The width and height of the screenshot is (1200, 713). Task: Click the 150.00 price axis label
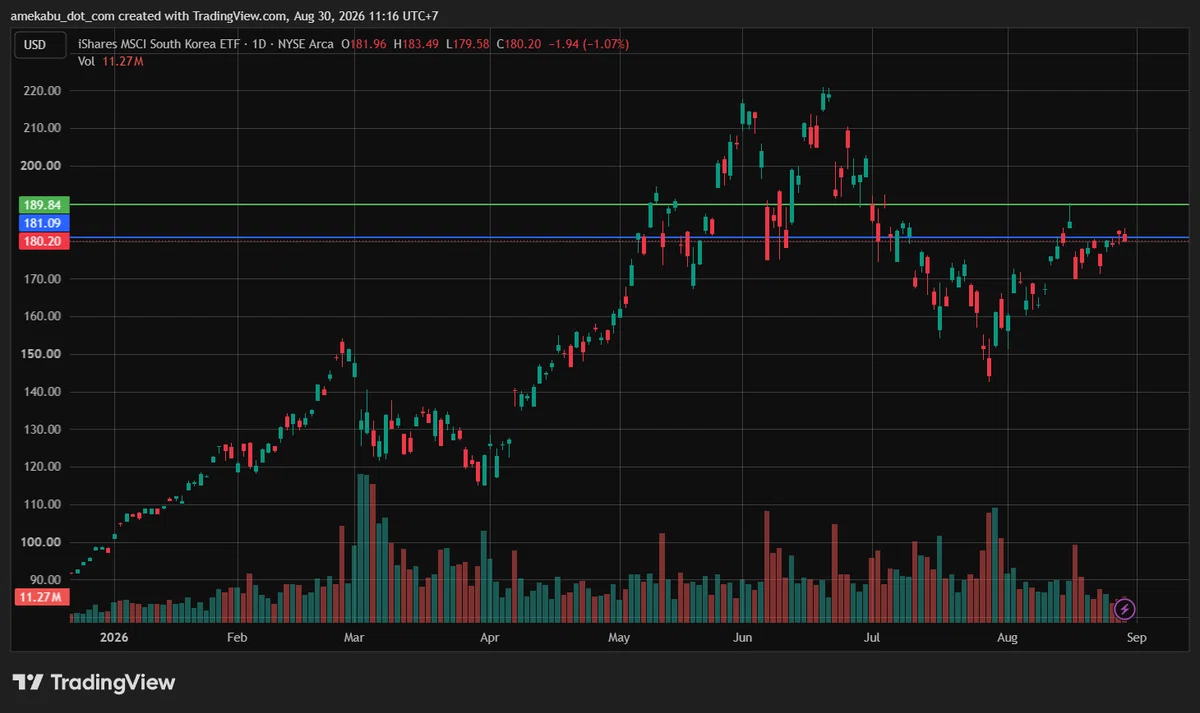tap(41, 354)
